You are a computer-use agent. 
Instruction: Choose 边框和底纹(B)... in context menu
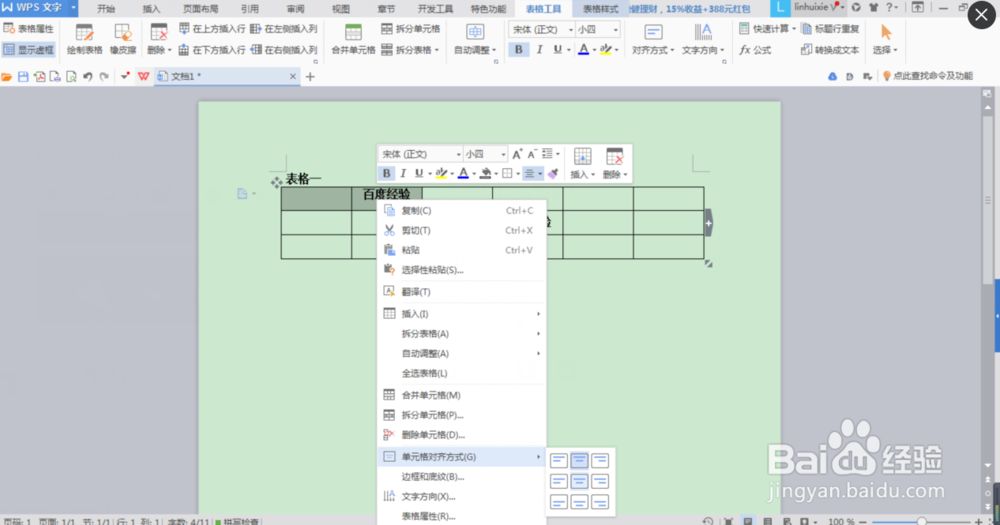point(462,477)
